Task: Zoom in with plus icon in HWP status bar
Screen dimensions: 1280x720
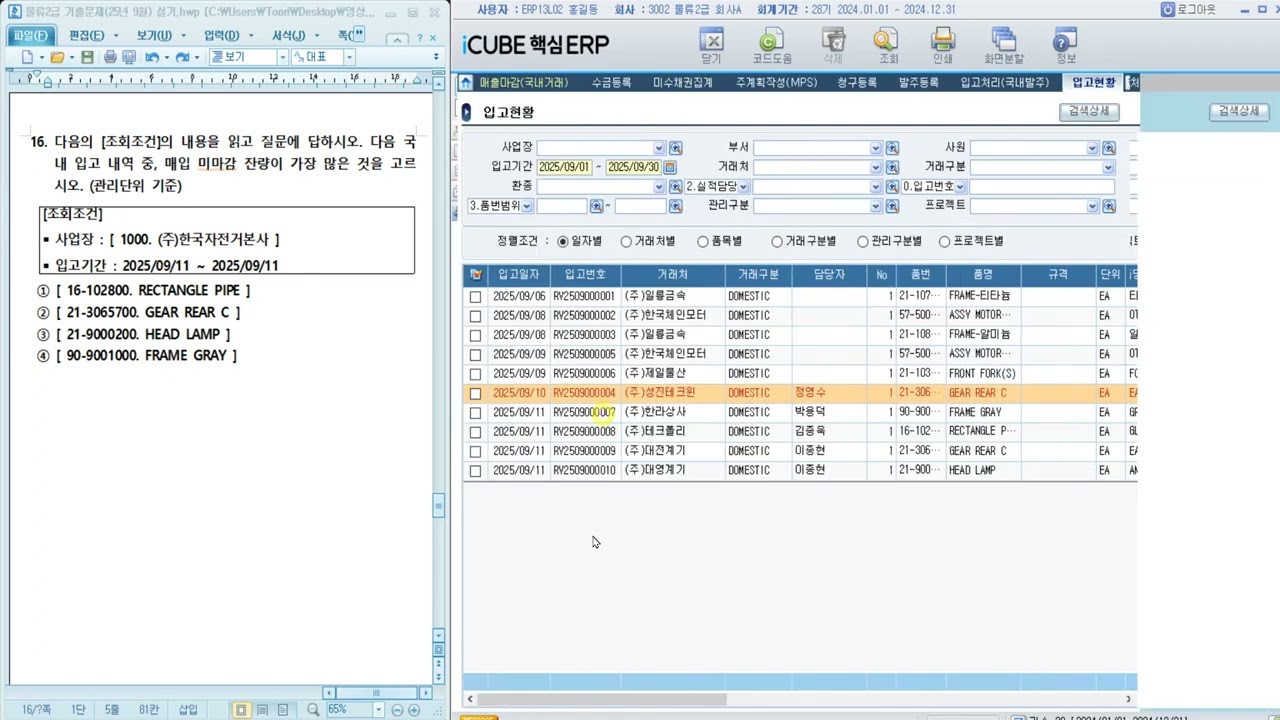Action: (414, 710)
